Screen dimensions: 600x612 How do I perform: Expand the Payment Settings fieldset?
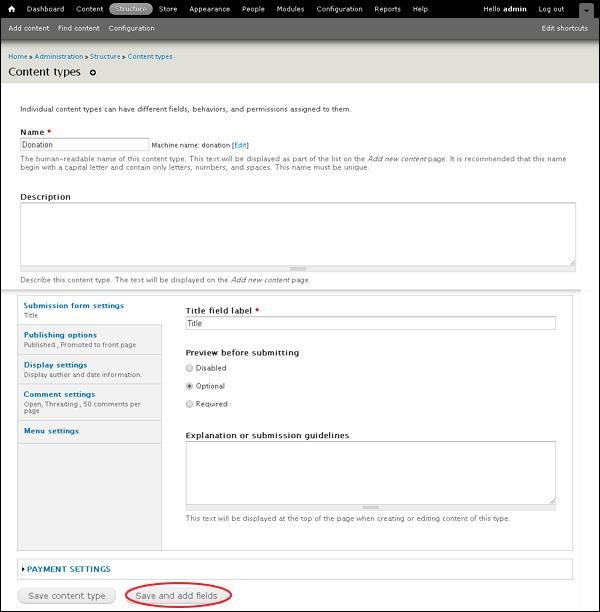point(68,569)
